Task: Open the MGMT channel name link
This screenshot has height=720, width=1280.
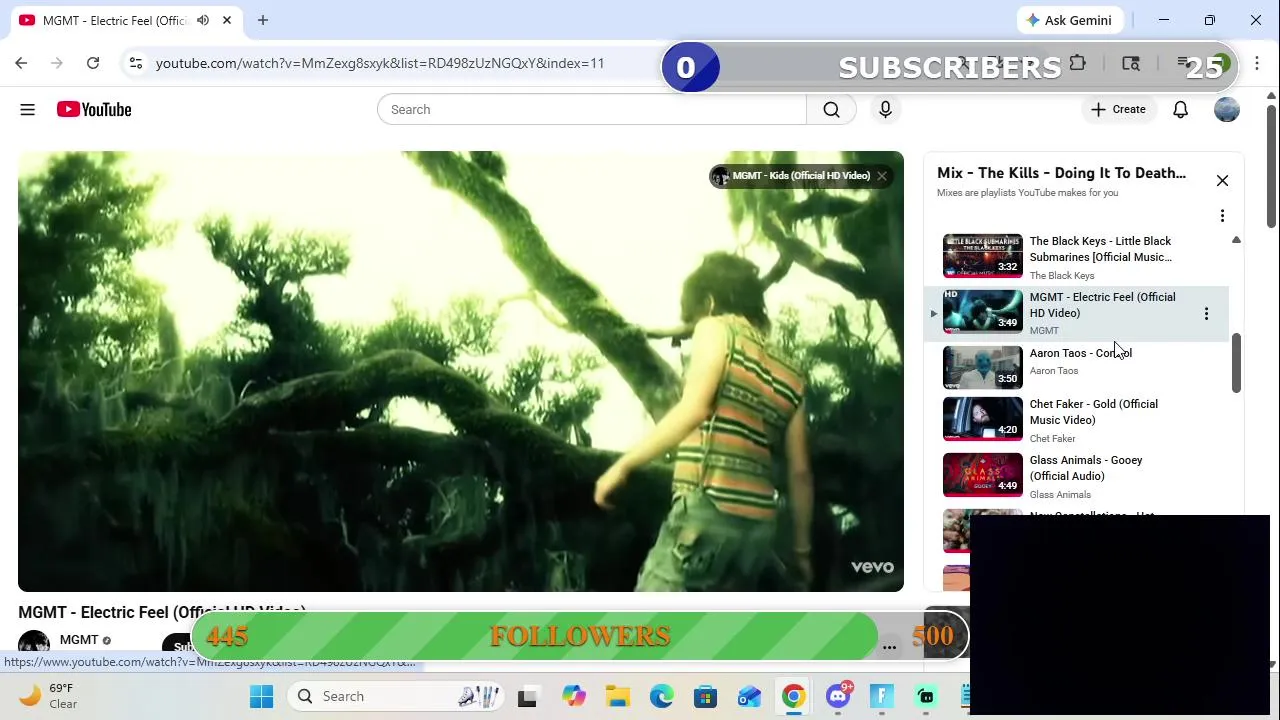Action: 79,640
